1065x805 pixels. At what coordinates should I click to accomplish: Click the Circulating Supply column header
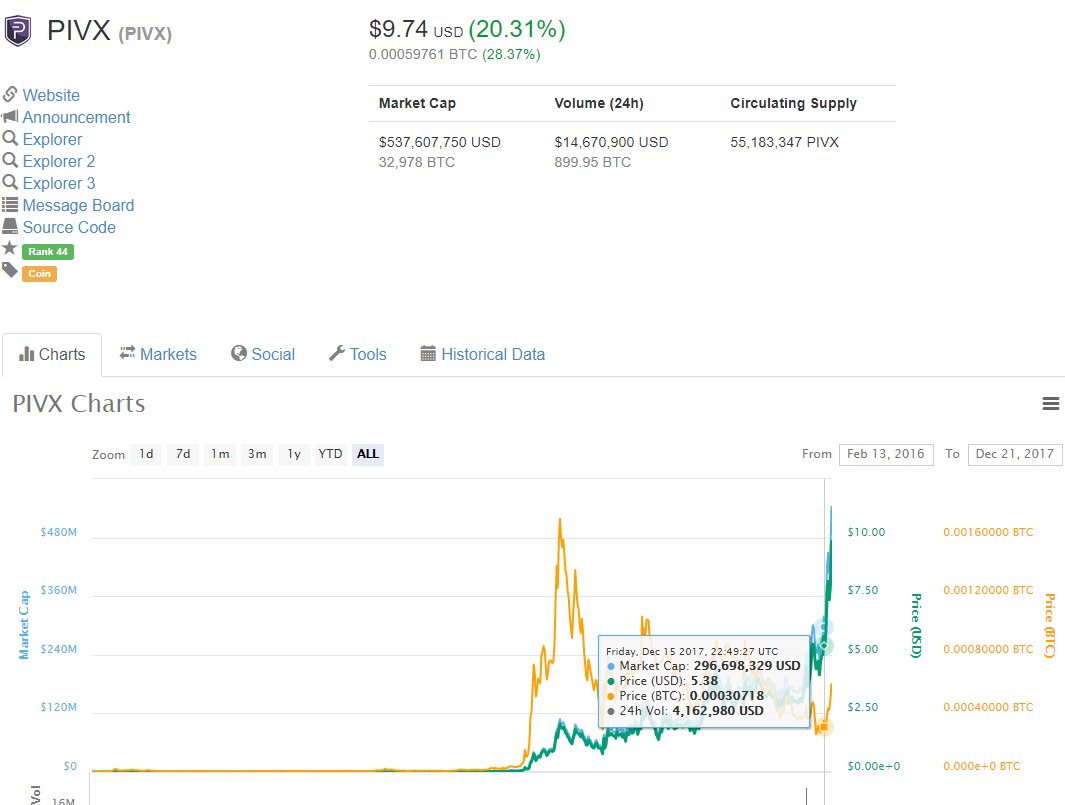coord(793,103)
